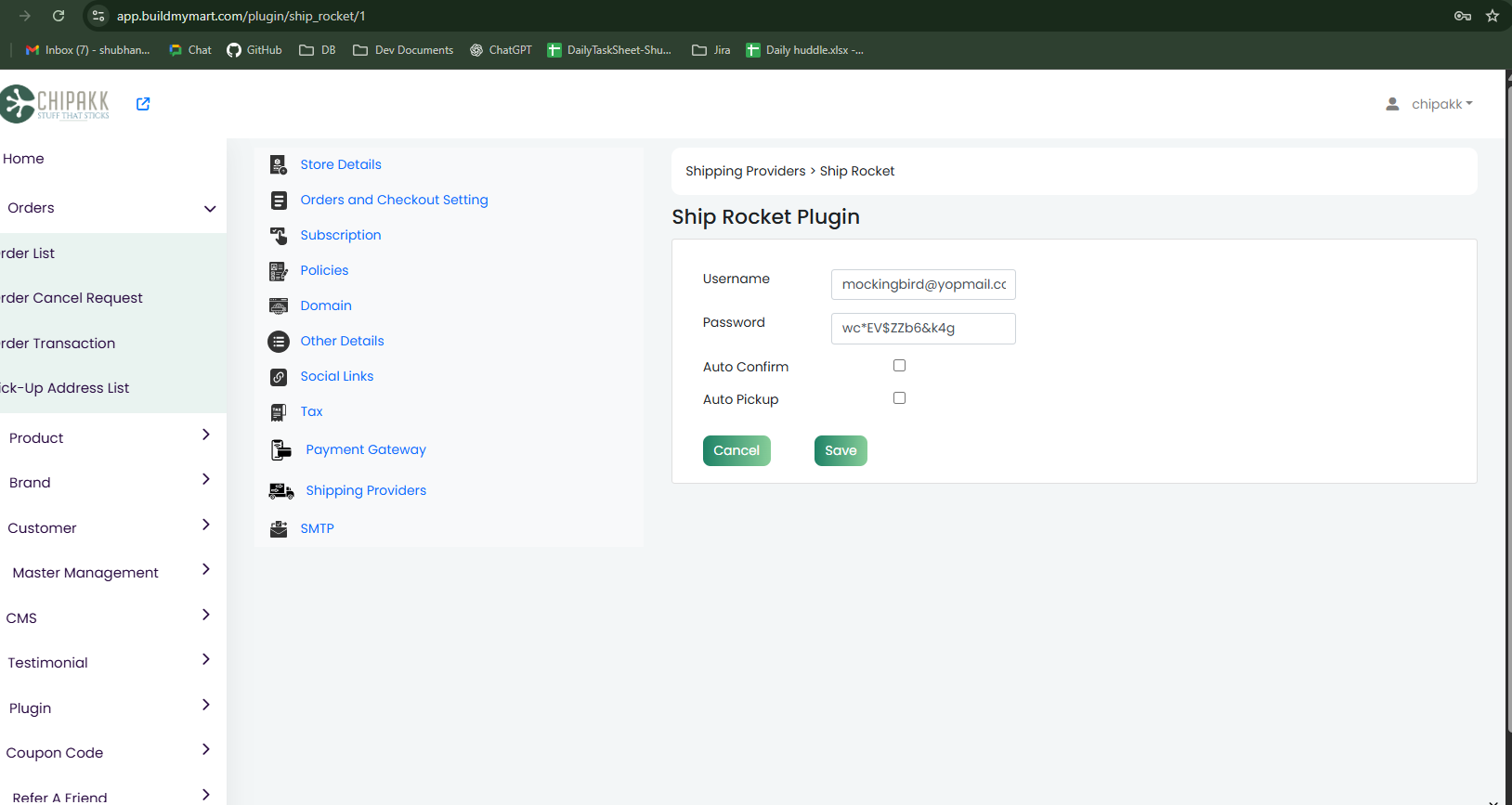The width and height of the screenshot is (1512, 805).
Task: Open Order Cancel Request page
Action: pyautogui.click(x=72, y=298)
